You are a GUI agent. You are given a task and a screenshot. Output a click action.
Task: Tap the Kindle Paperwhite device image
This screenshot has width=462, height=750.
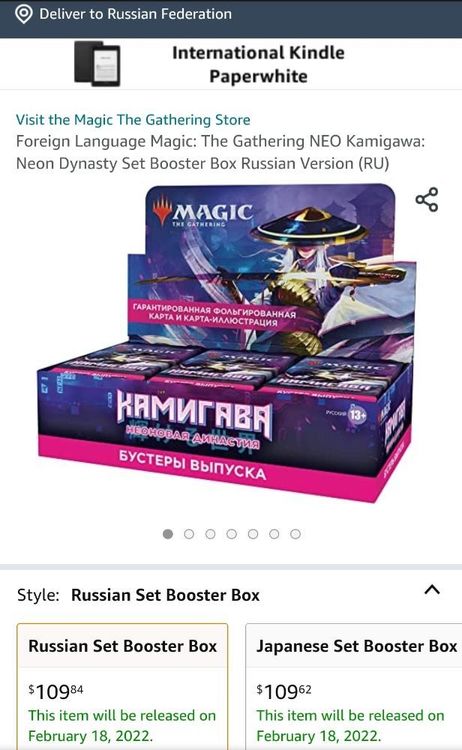[97, 64]
